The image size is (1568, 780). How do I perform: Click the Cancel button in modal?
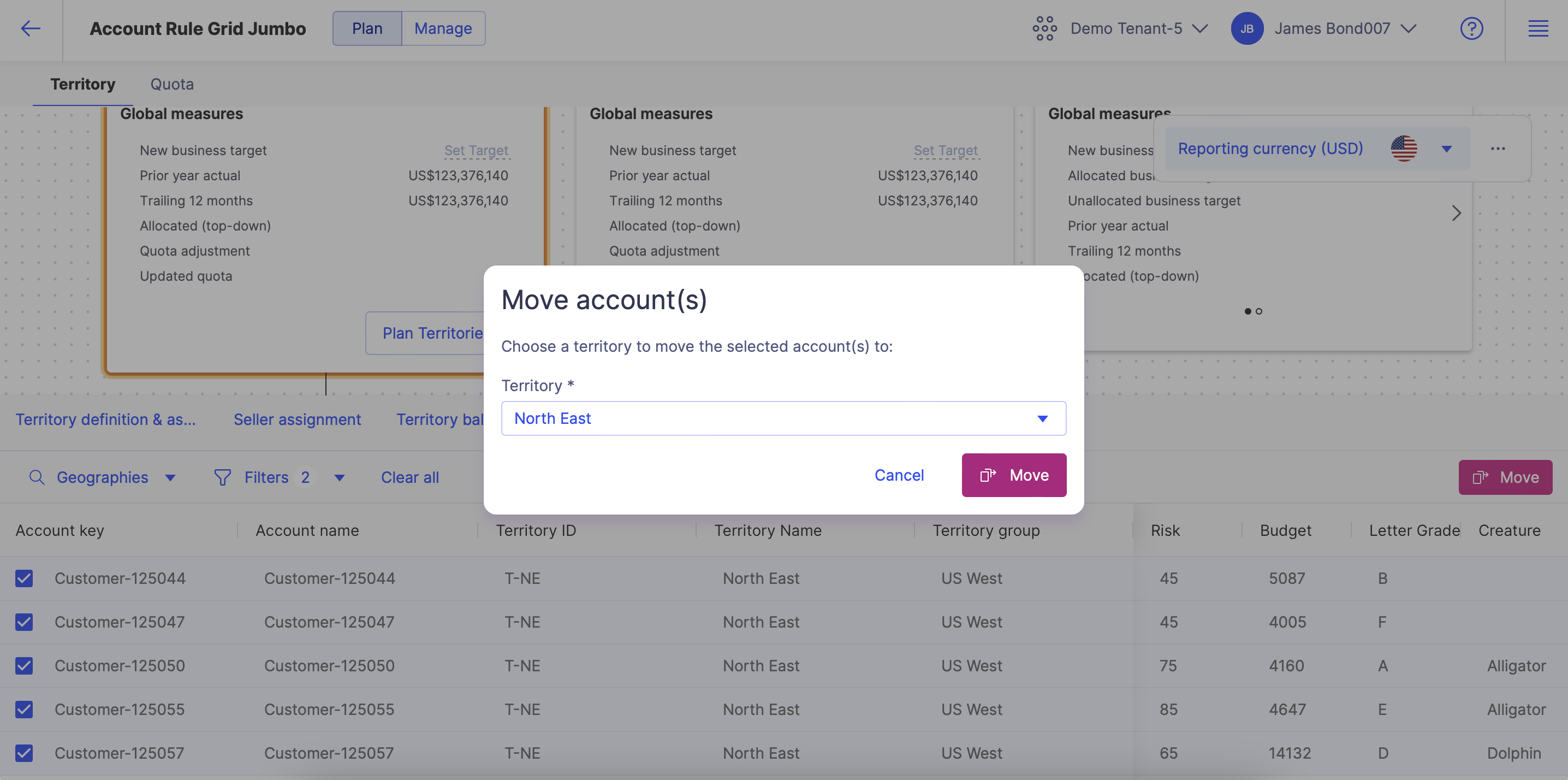coord(898,474)
